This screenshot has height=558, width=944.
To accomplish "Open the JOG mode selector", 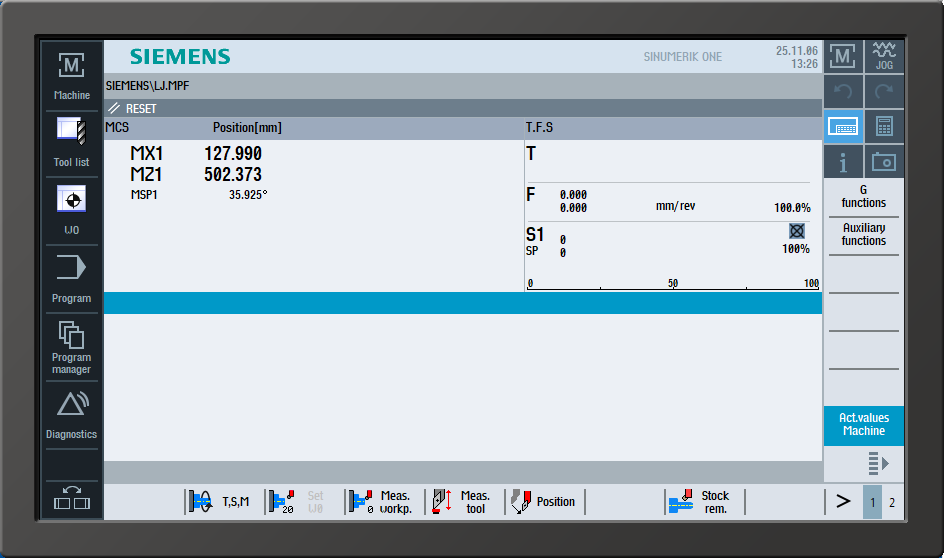I will pyautogui.click(x=884, y=56).
